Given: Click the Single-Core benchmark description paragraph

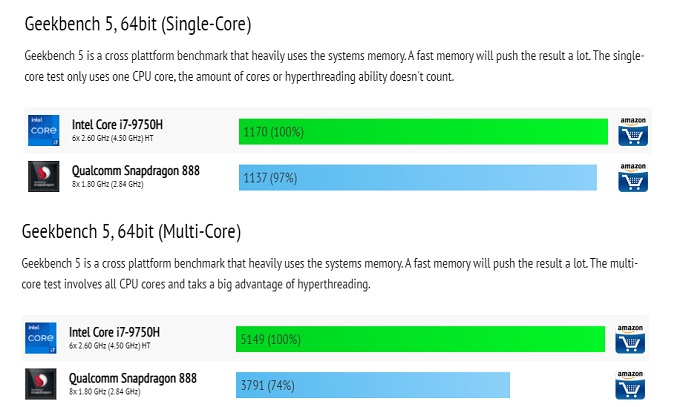Looking at the screenshot, I should coord(335,65).
